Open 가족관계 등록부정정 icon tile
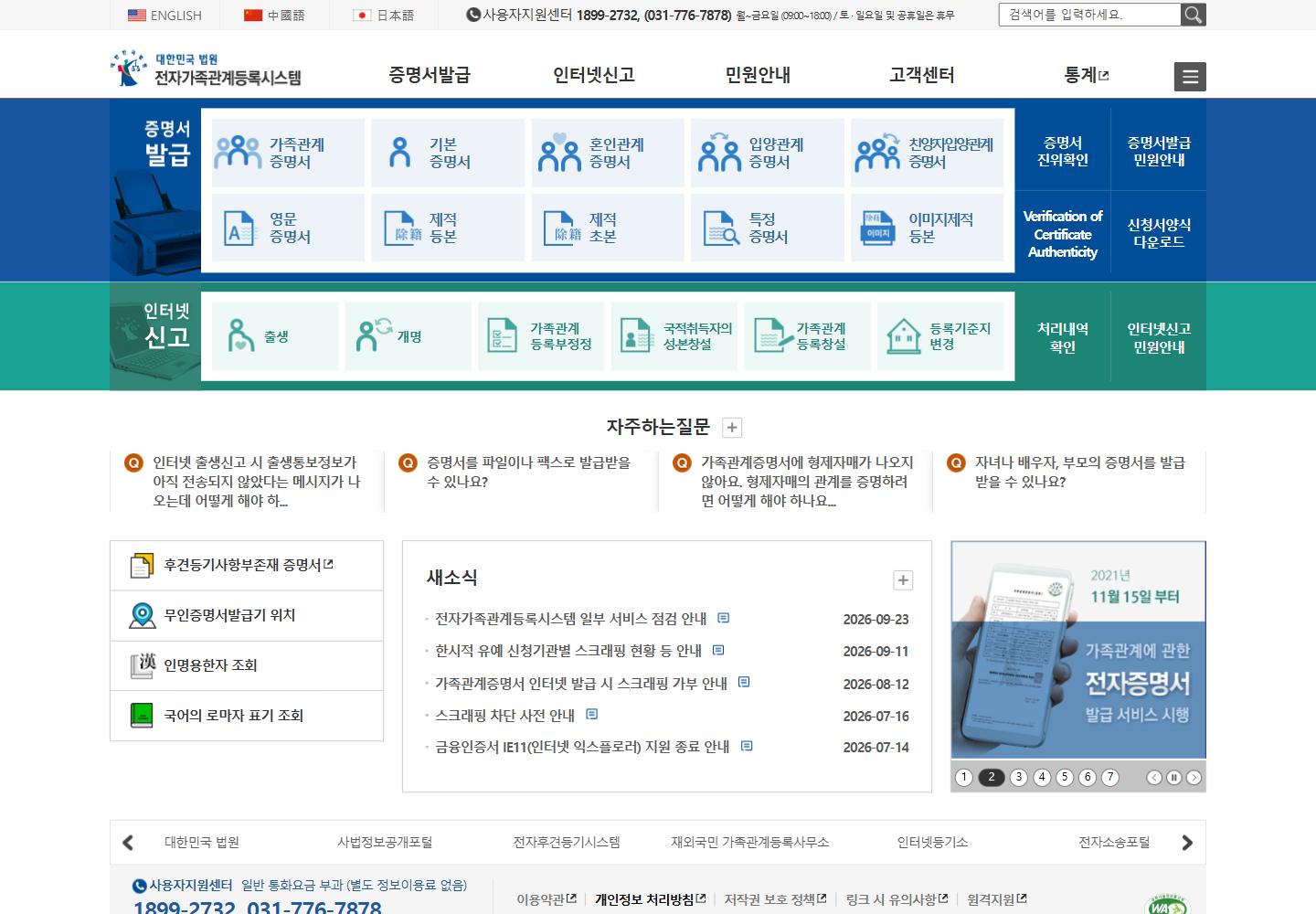The image size is (1316, 914). tap(541, 336)
